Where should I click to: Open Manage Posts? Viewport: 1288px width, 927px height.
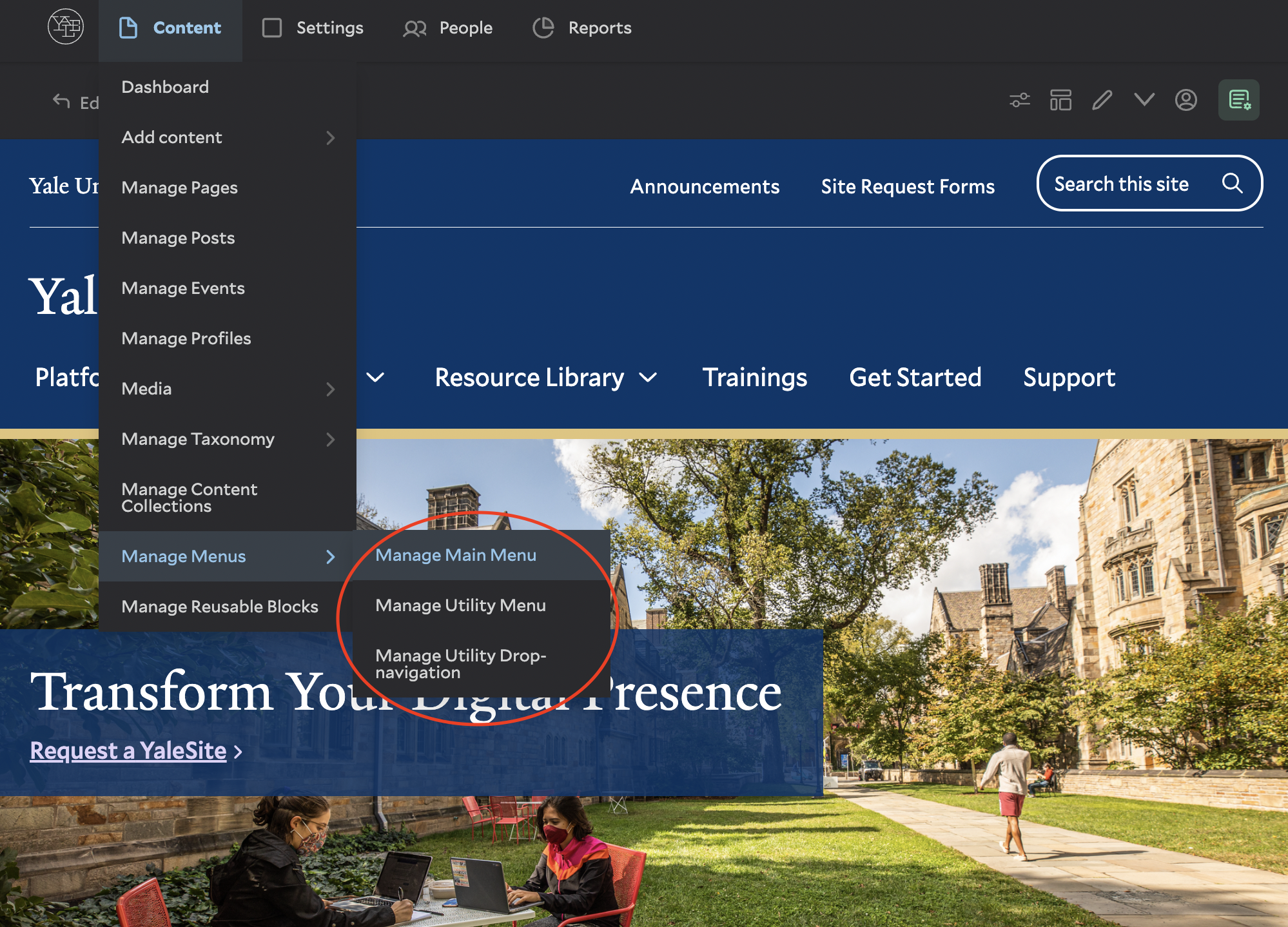point(228,238)
